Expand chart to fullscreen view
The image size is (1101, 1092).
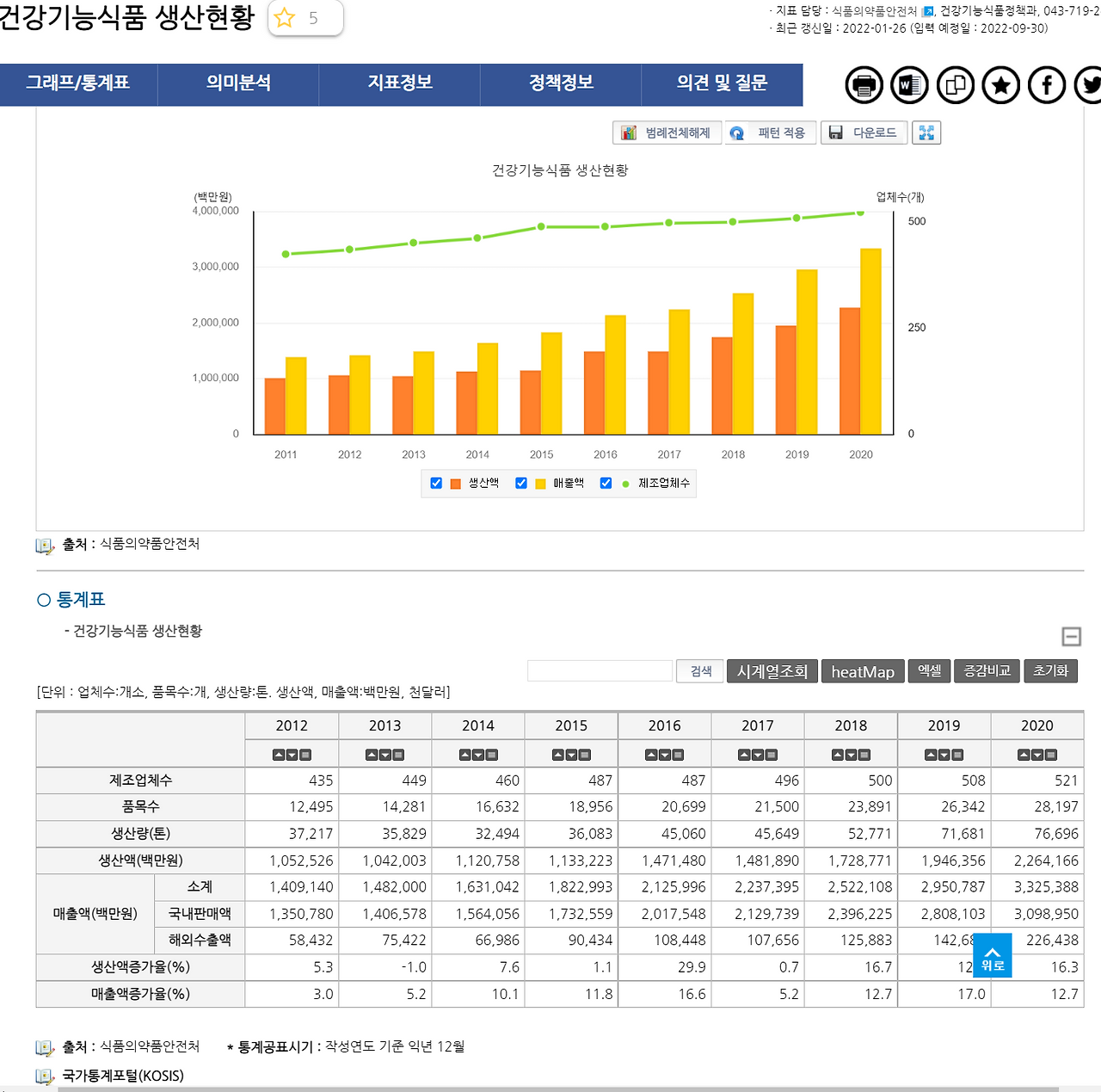(926, 133)
